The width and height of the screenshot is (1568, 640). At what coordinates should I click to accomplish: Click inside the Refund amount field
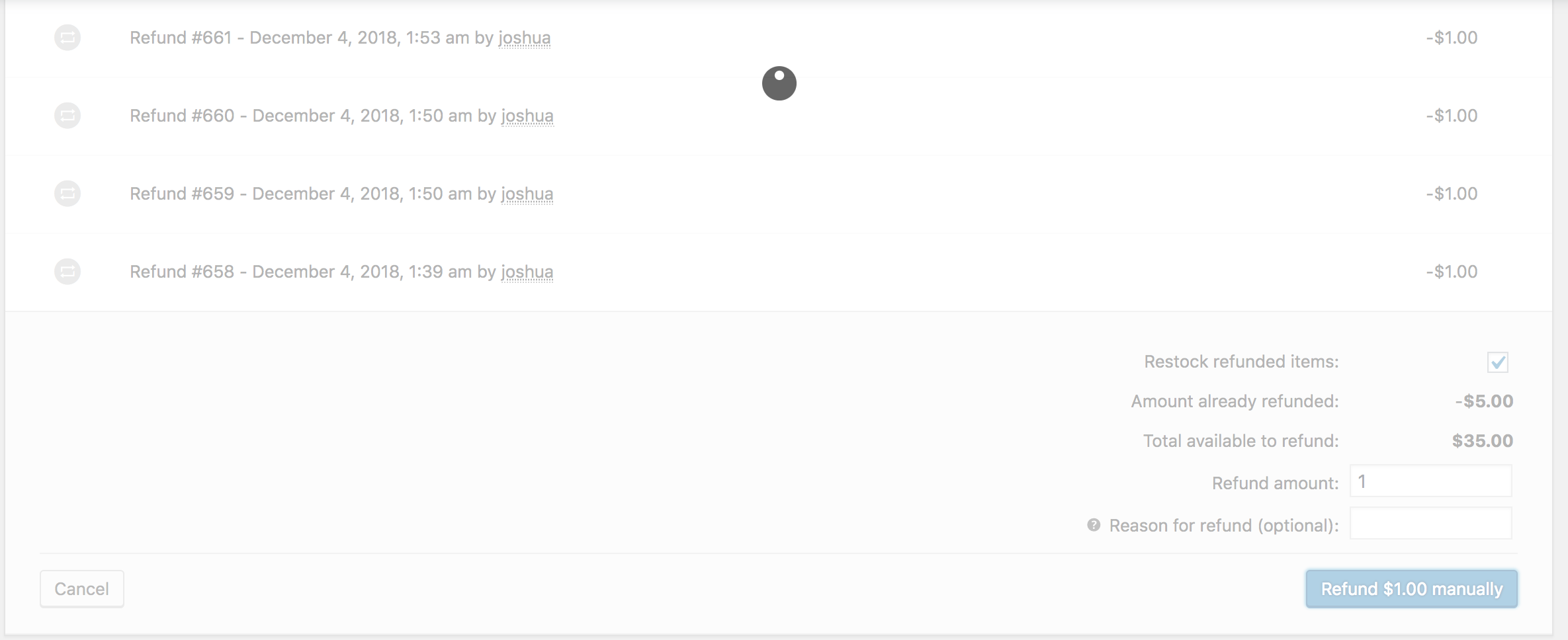(x=1429, y=481)
